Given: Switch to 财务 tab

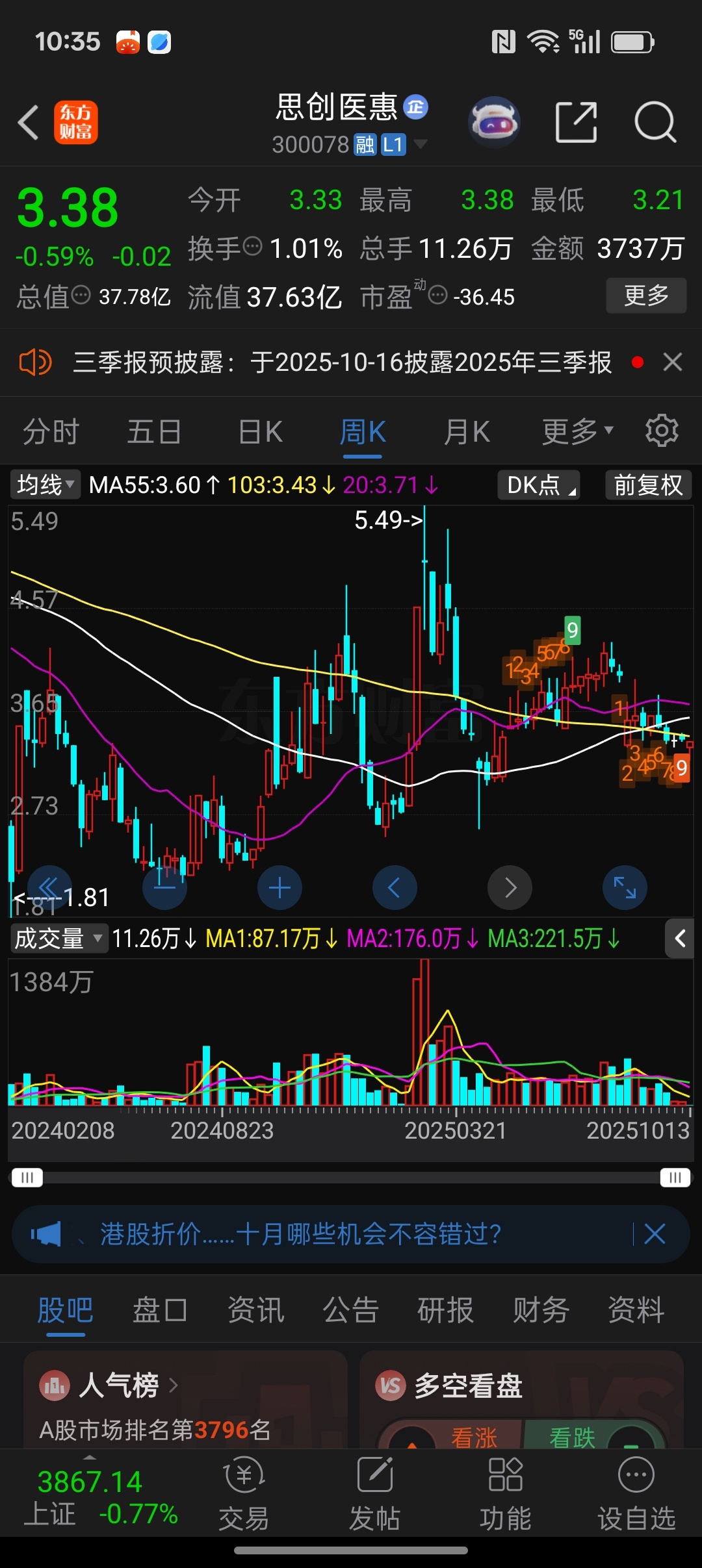Looking at the screenshot, I should tap(541, 1310).
